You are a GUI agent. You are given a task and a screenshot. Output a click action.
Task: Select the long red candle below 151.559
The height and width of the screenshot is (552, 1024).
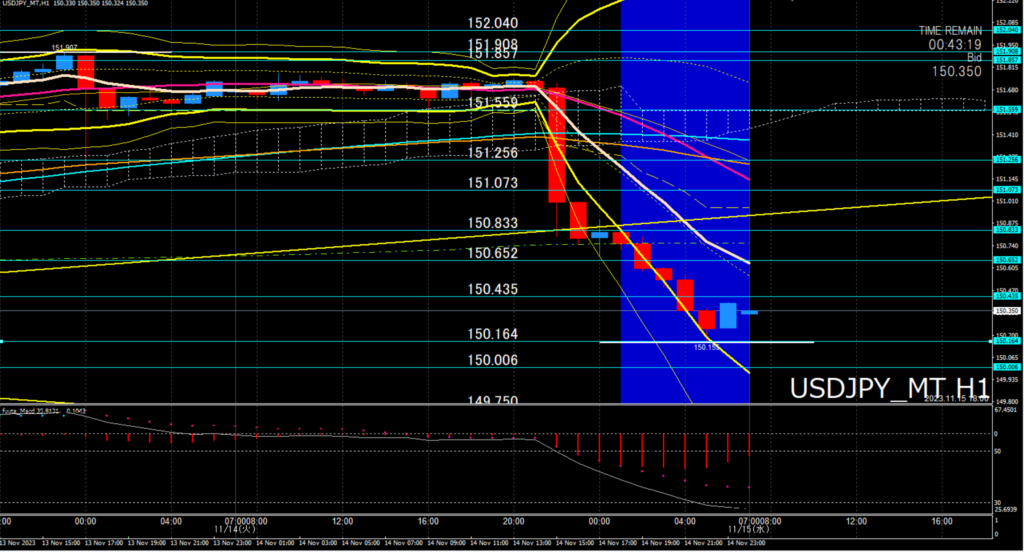556,145
